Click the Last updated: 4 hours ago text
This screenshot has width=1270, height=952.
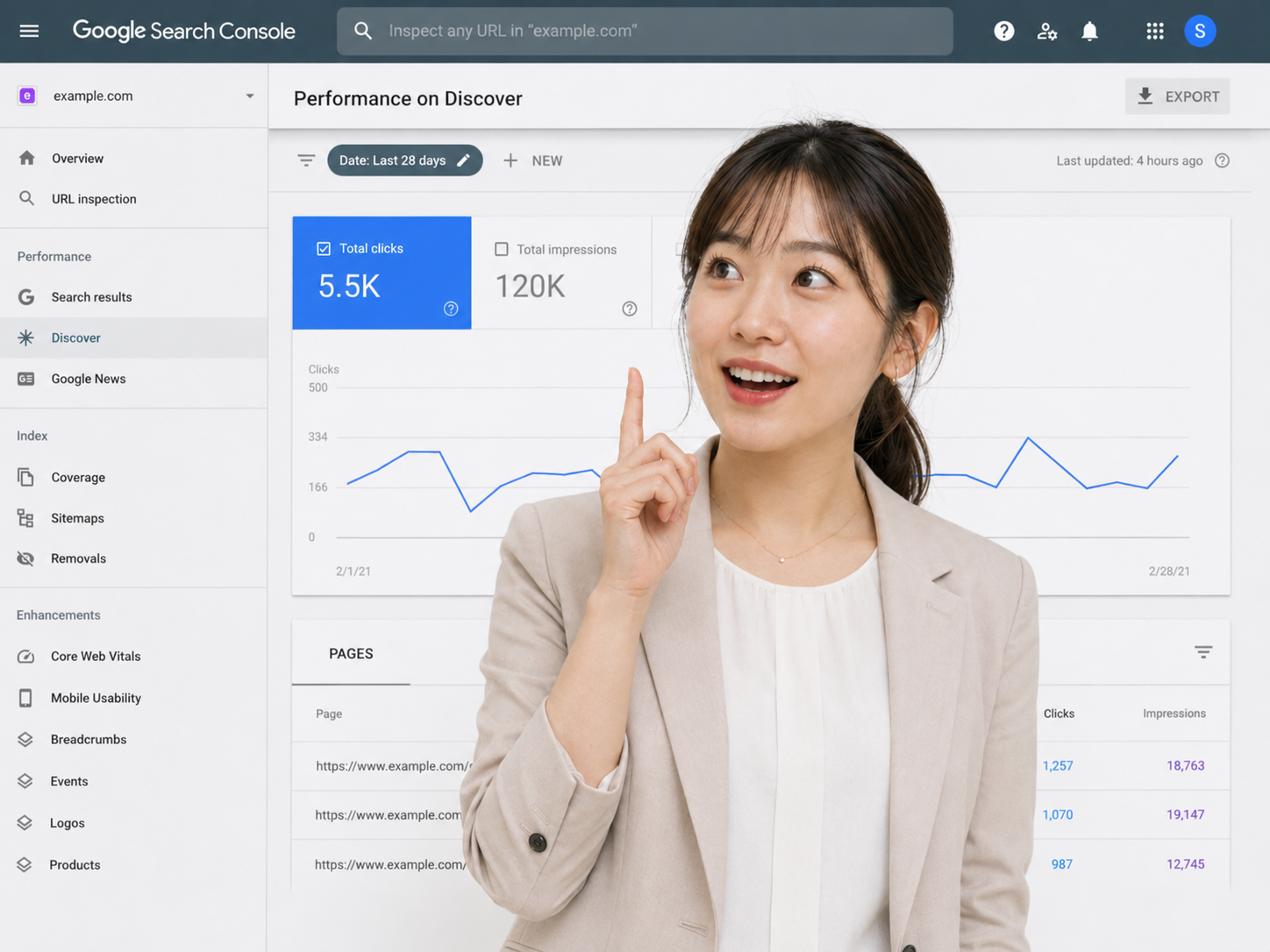[x=1129, y=160]
